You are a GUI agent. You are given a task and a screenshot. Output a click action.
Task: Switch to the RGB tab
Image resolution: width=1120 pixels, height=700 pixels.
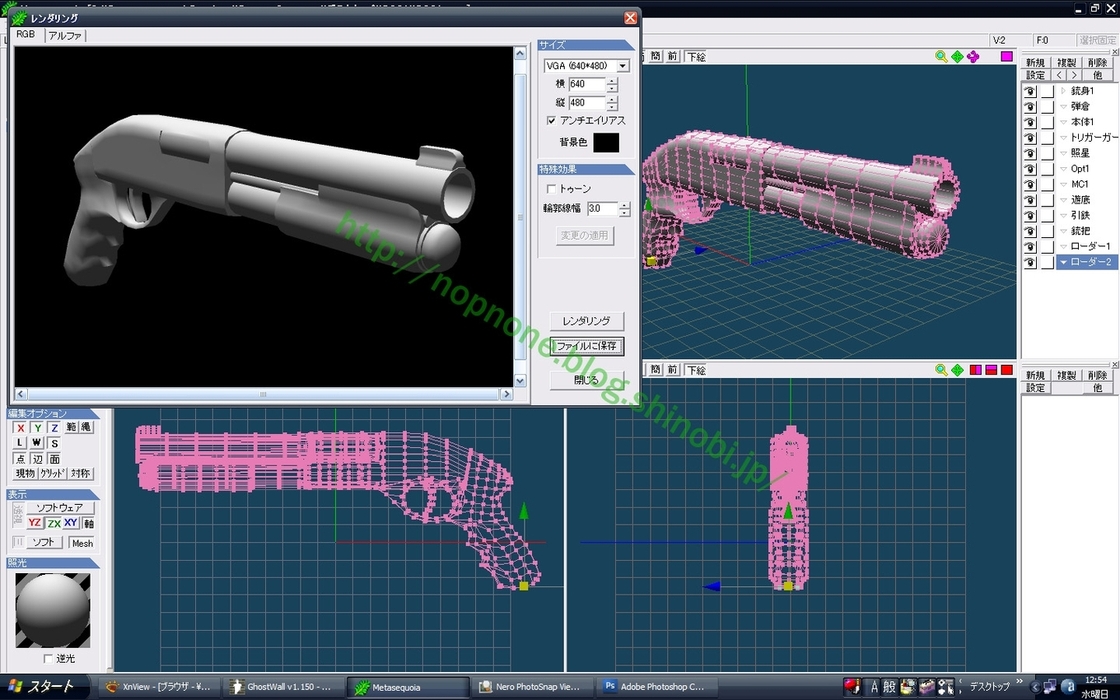pos(26,34)
